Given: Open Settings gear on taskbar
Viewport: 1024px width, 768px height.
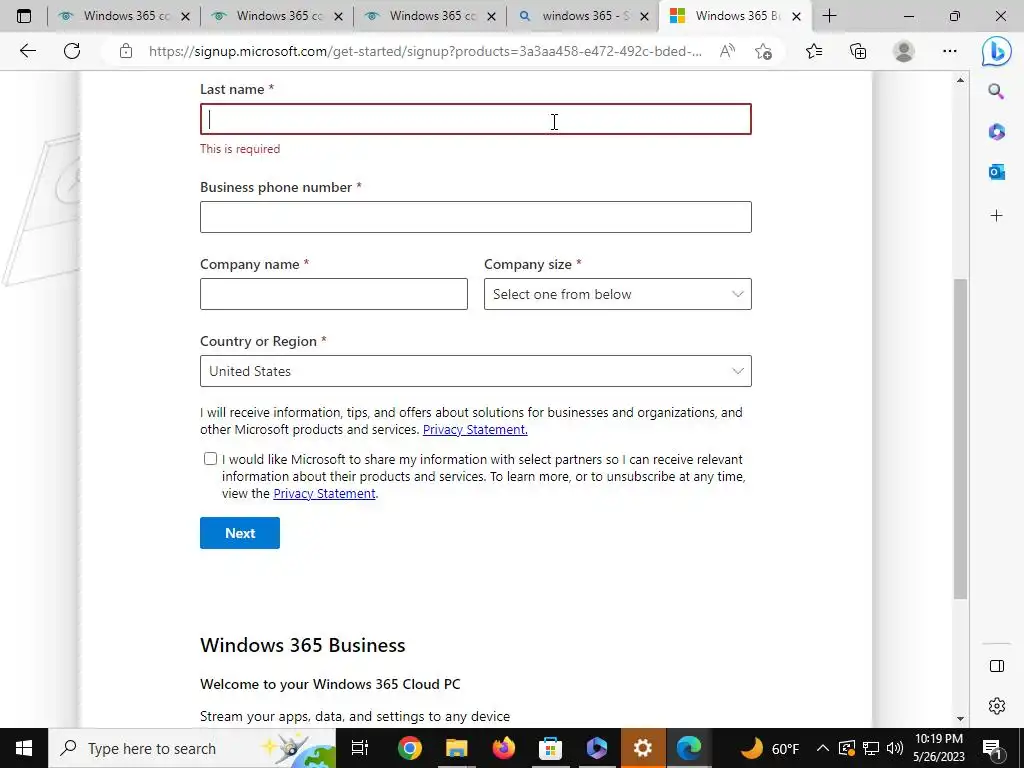Looking at the screenshot, I should coord(643,748).
